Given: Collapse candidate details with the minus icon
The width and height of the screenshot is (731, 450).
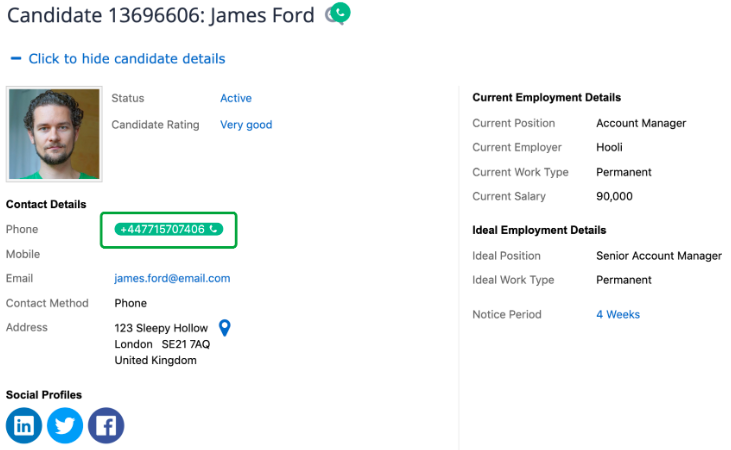Looking at the screenshot, I should point(16,58).
